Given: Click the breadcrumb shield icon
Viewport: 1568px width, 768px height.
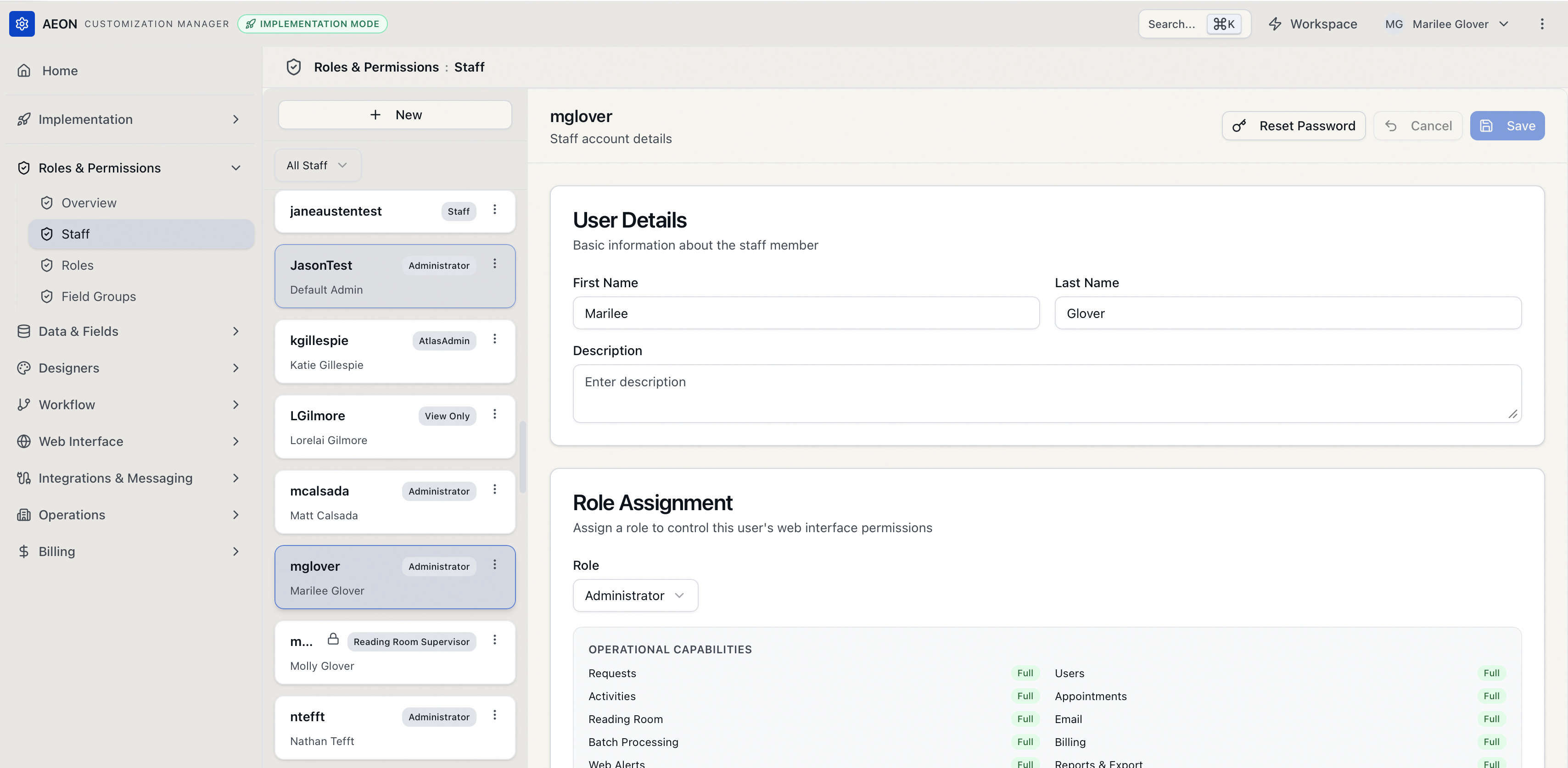Looking at the screenshot, I should point(293,67).
